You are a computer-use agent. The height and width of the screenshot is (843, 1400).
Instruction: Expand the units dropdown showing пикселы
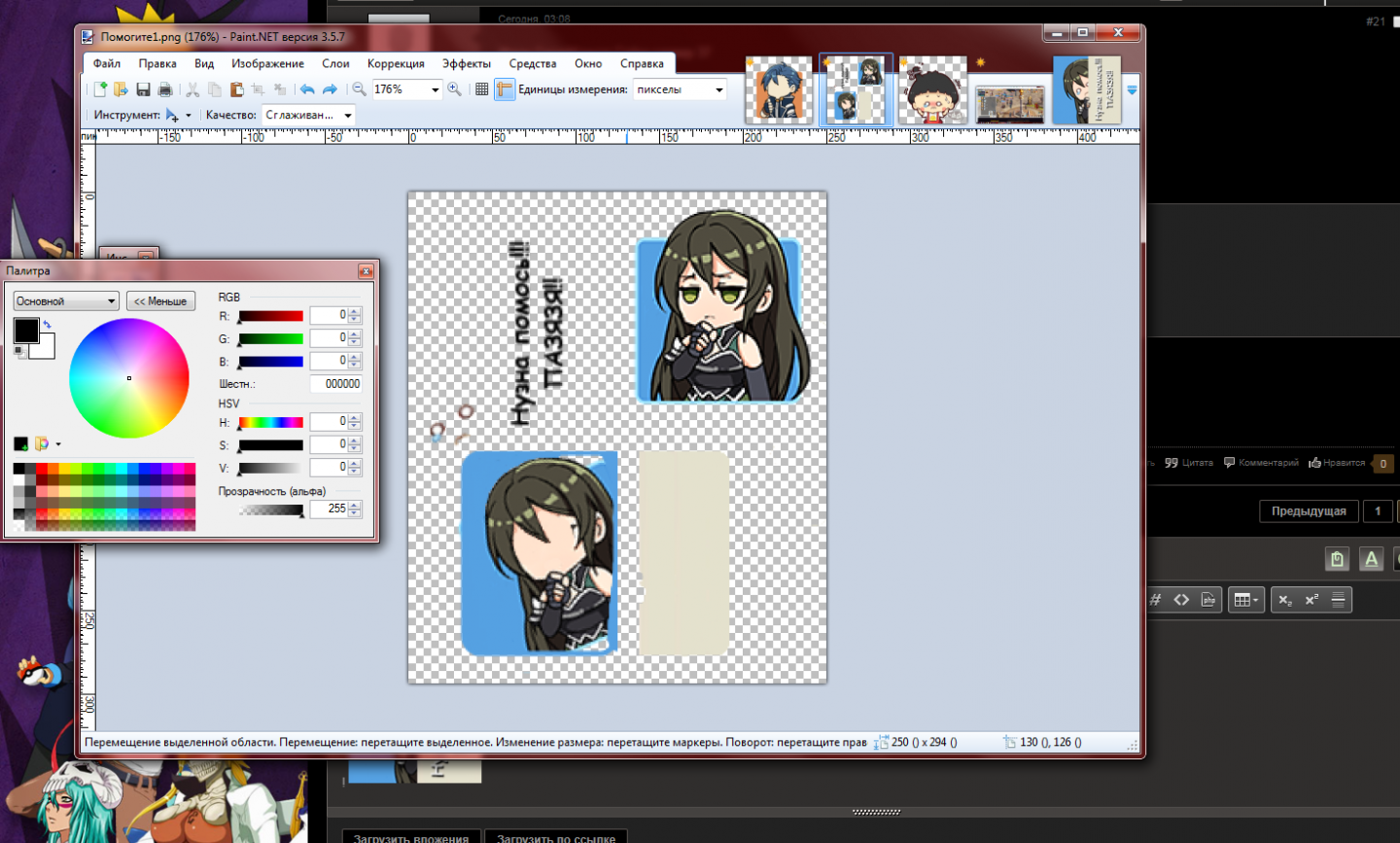pos(719,89)
